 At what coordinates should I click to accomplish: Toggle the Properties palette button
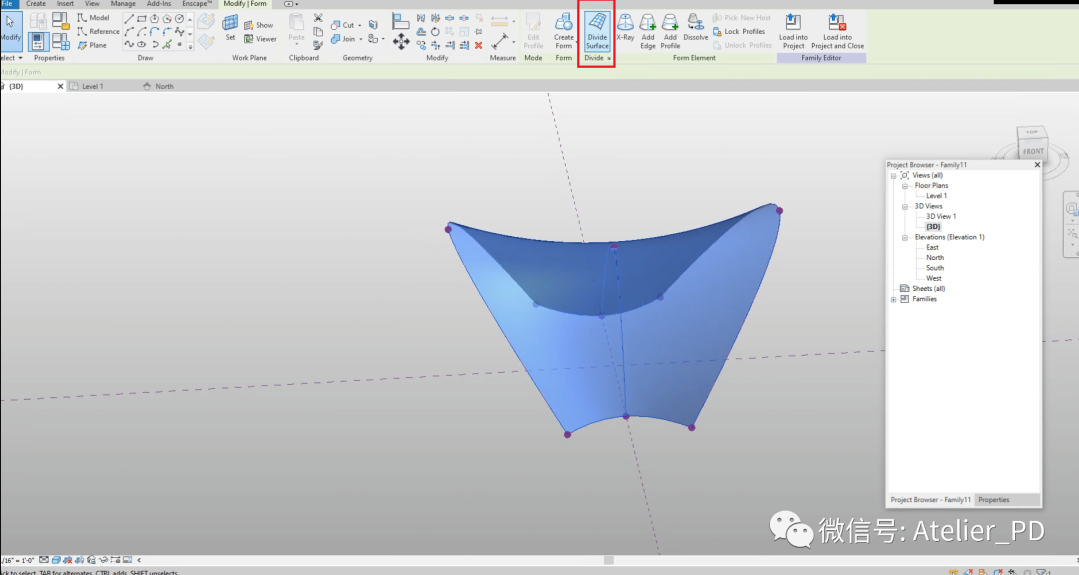coord(38,42)
